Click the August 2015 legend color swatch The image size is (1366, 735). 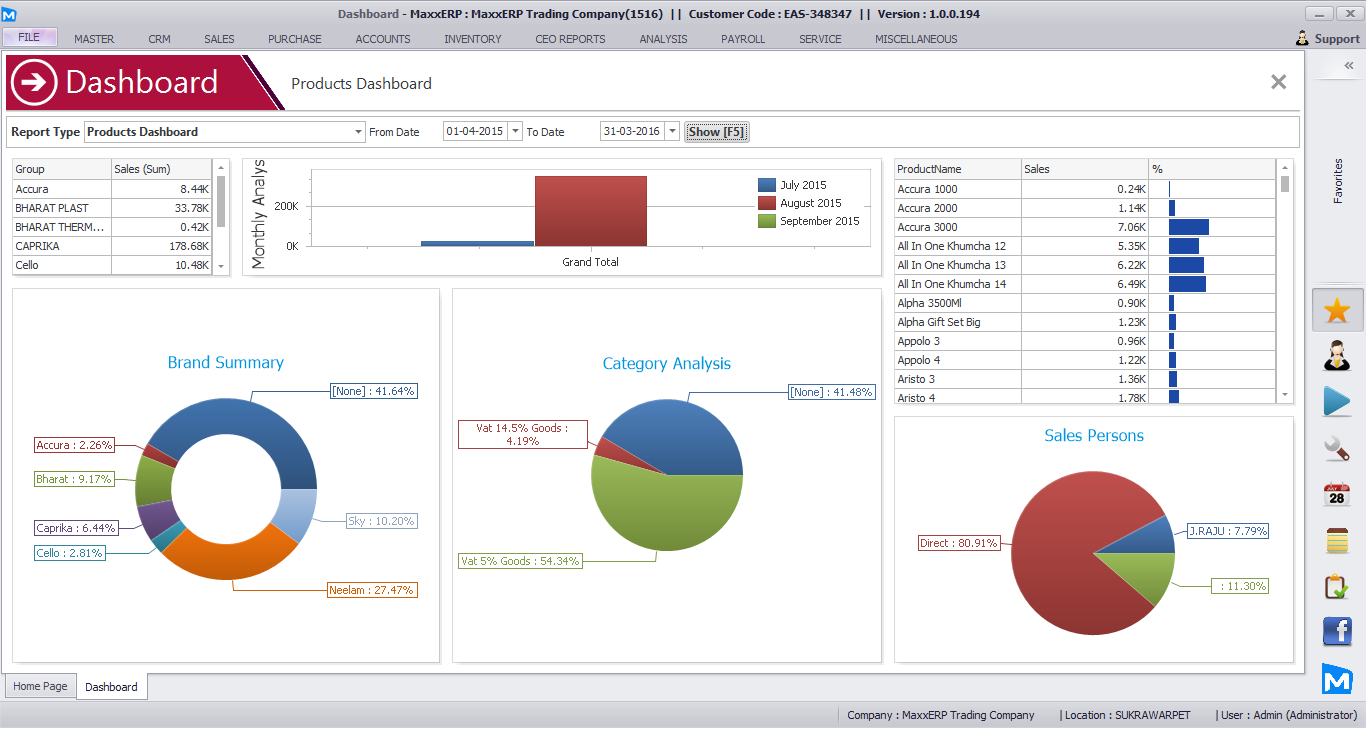pos(767,203)
